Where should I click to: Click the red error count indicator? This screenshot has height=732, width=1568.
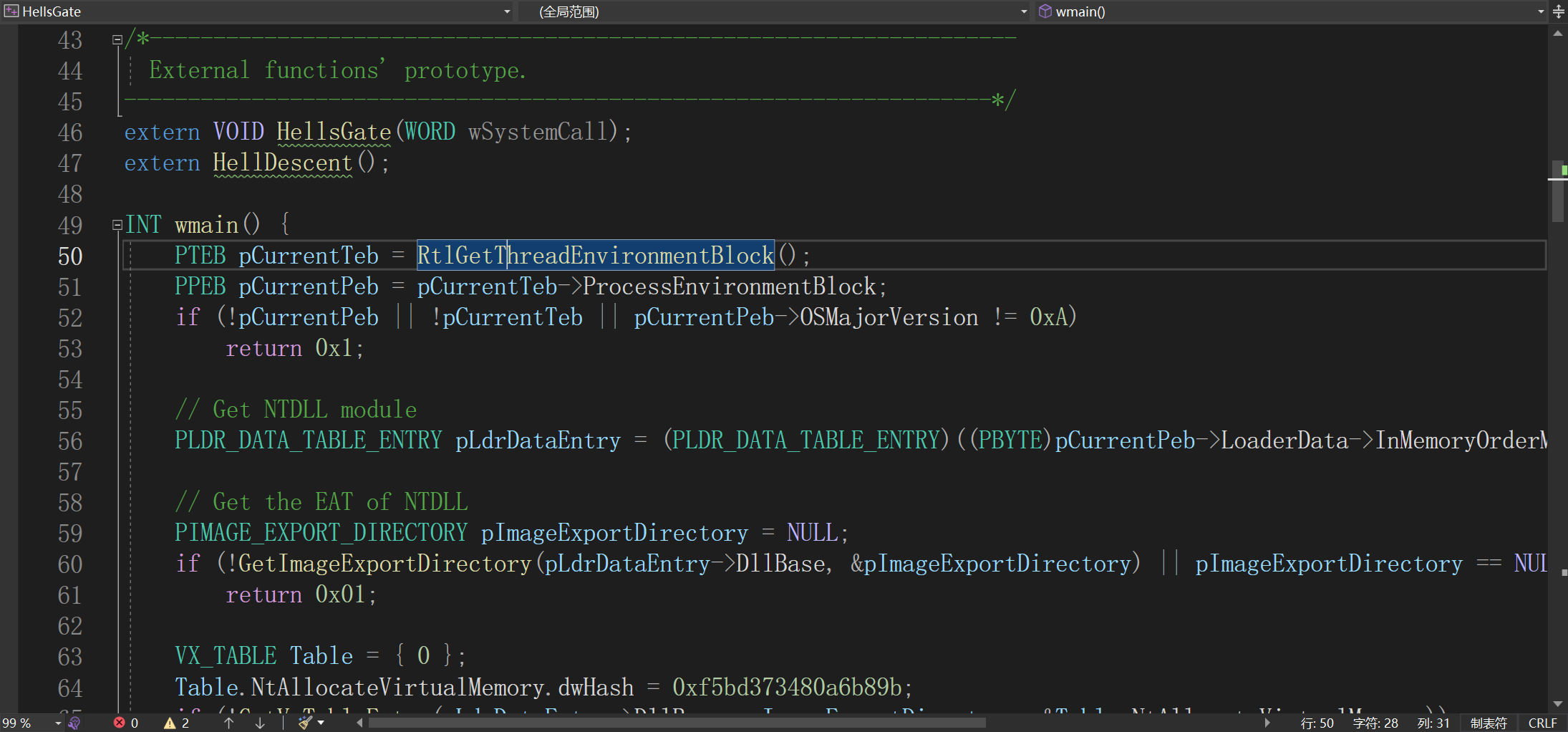(126, 723)
